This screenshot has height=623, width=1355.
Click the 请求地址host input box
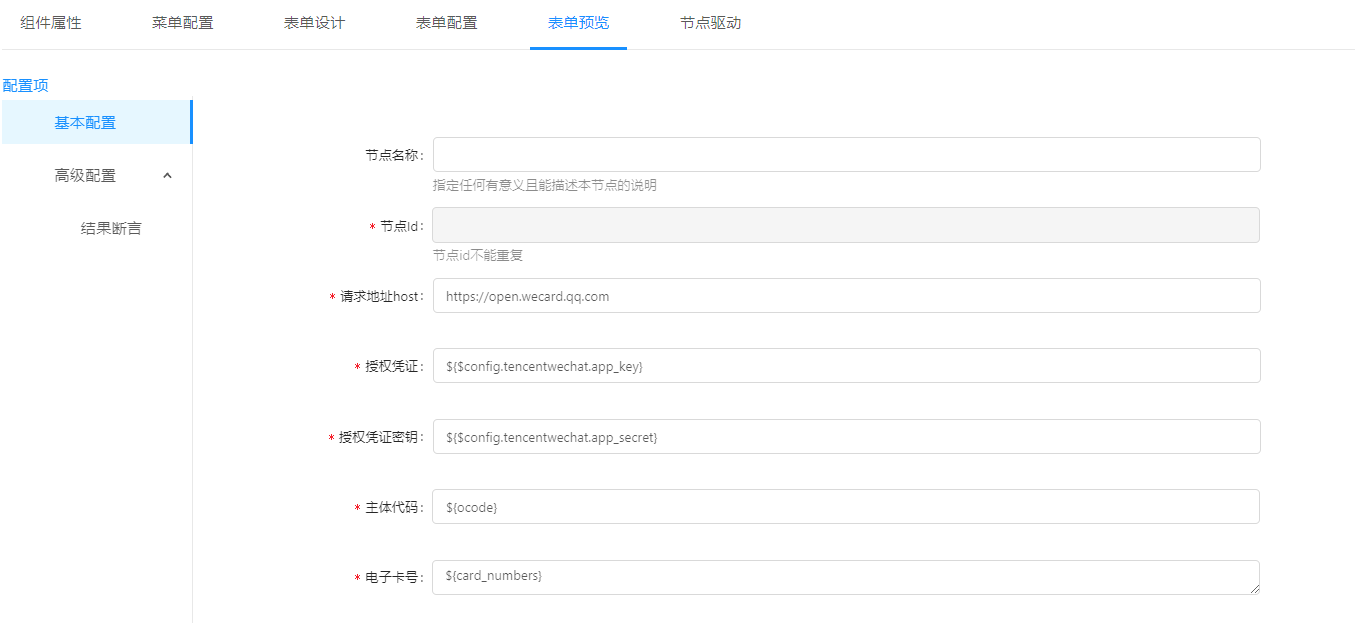click(845, 296)
